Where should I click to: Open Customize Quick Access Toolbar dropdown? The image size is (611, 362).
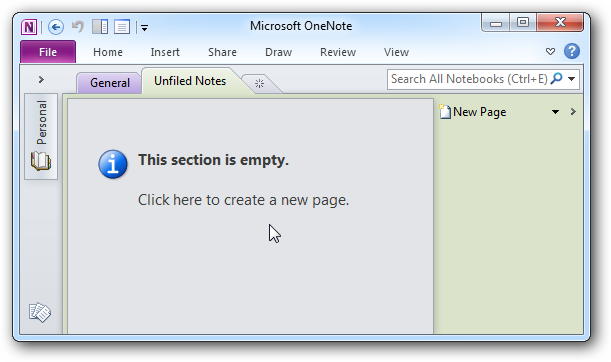[x=144, y=27]
